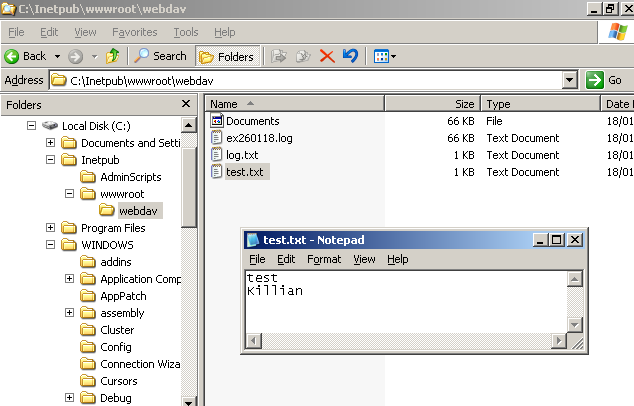Open Notepad's Format menu

[324, 259]
